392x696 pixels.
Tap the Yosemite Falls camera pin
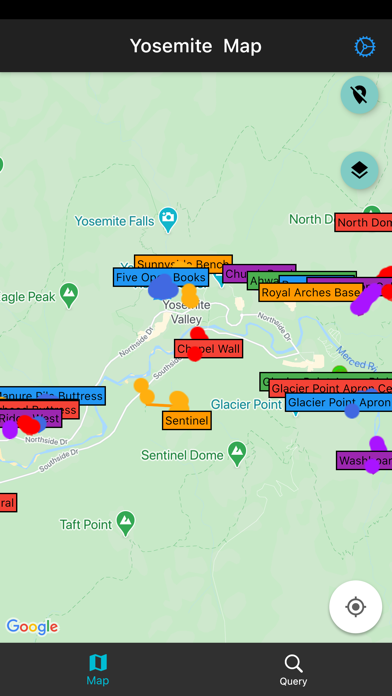pyautogui.click(x=168, y=220)
